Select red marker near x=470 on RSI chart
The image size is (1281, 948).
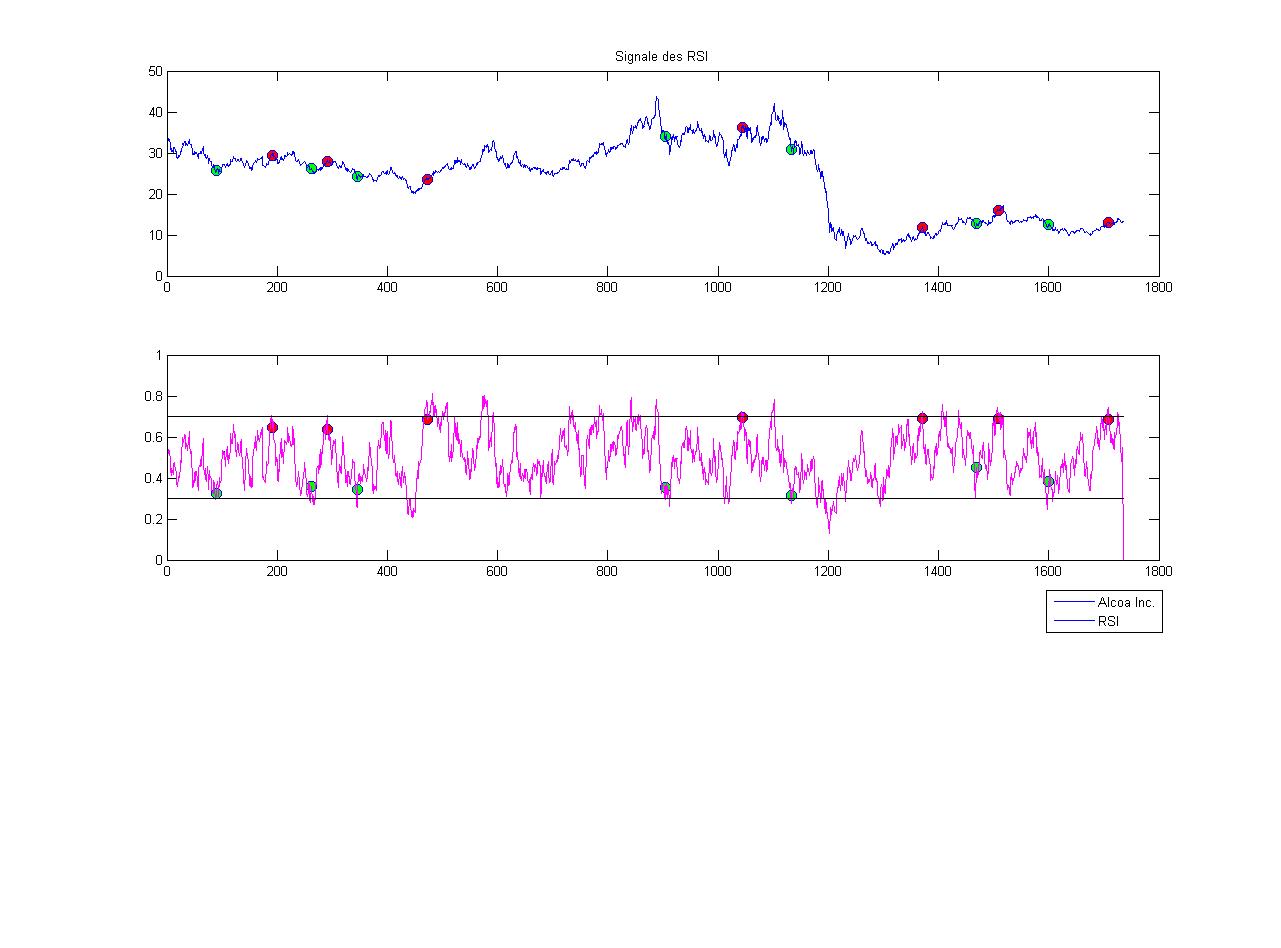pyautogui.click(x=427, y=420)
